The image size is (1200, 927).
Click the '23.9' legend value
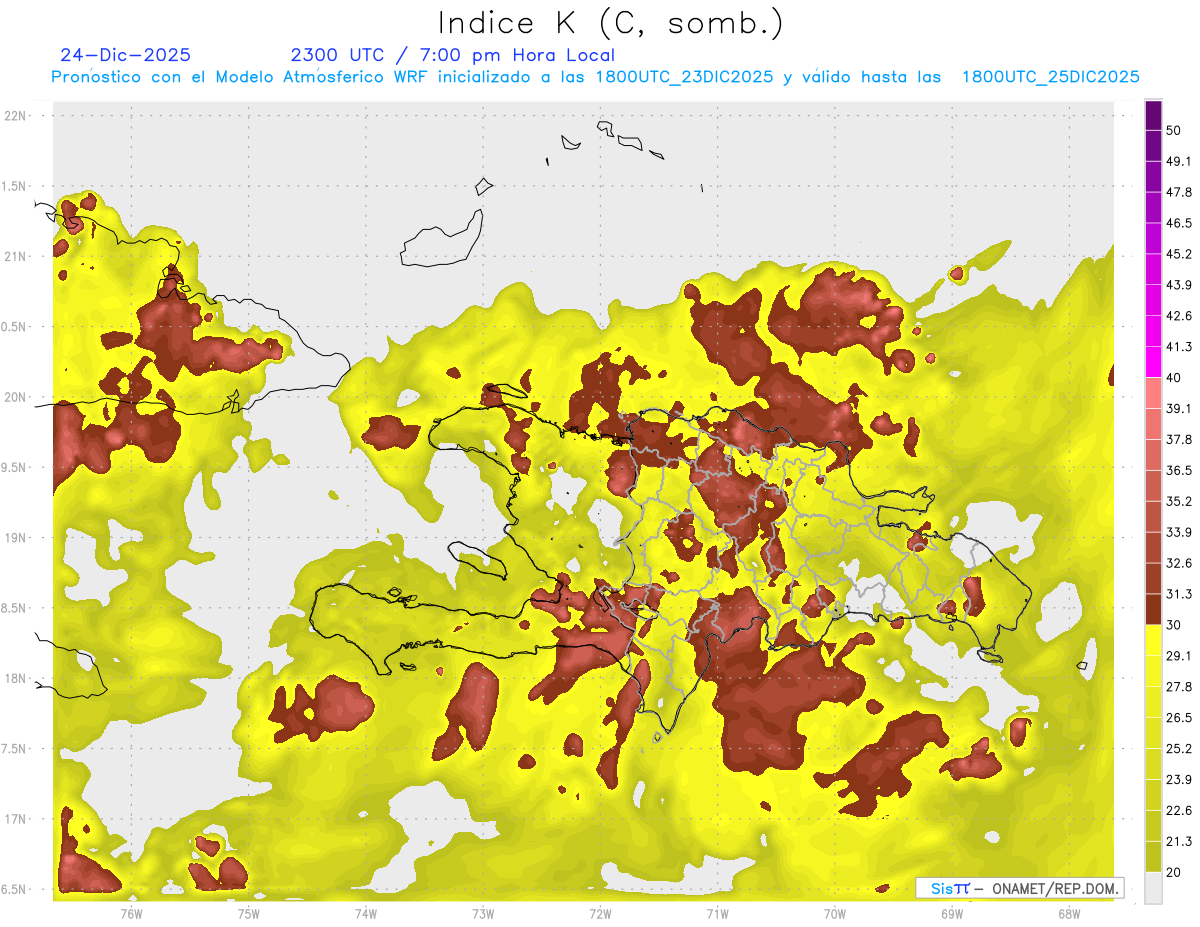(x=1178, y=779)
